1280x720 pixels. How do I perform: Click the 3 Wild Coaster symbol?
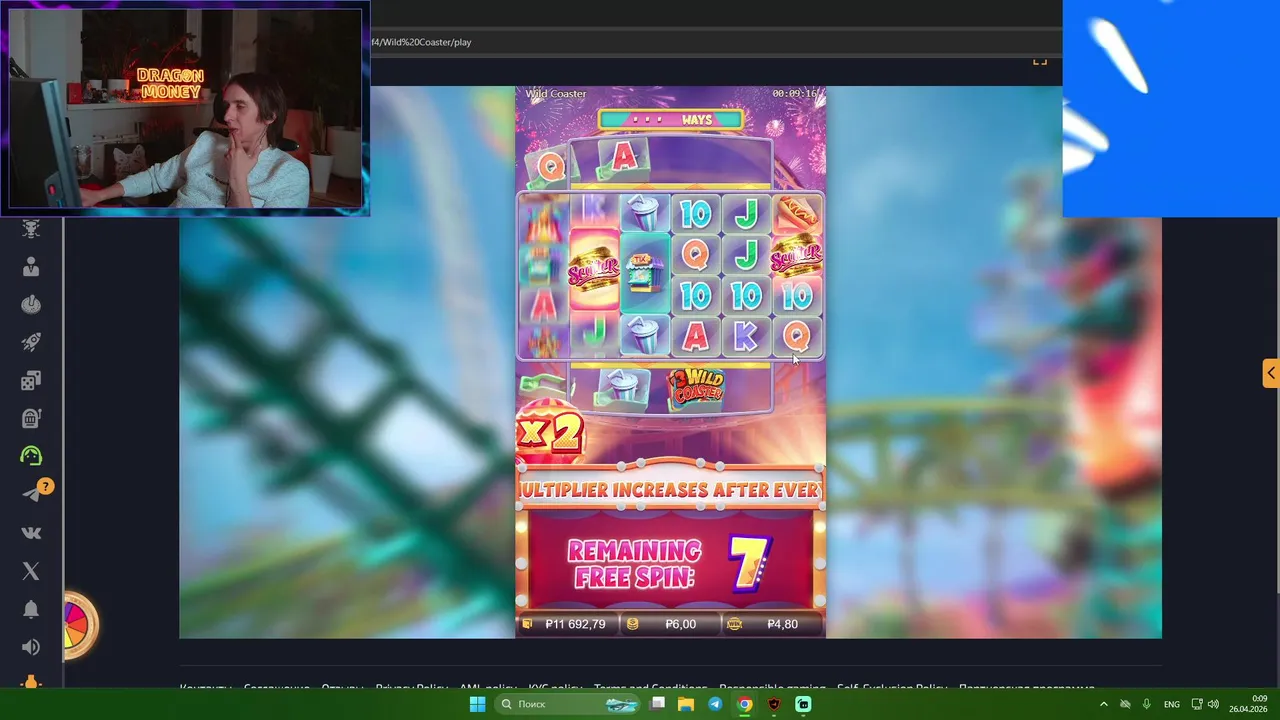tap(696, 387)
